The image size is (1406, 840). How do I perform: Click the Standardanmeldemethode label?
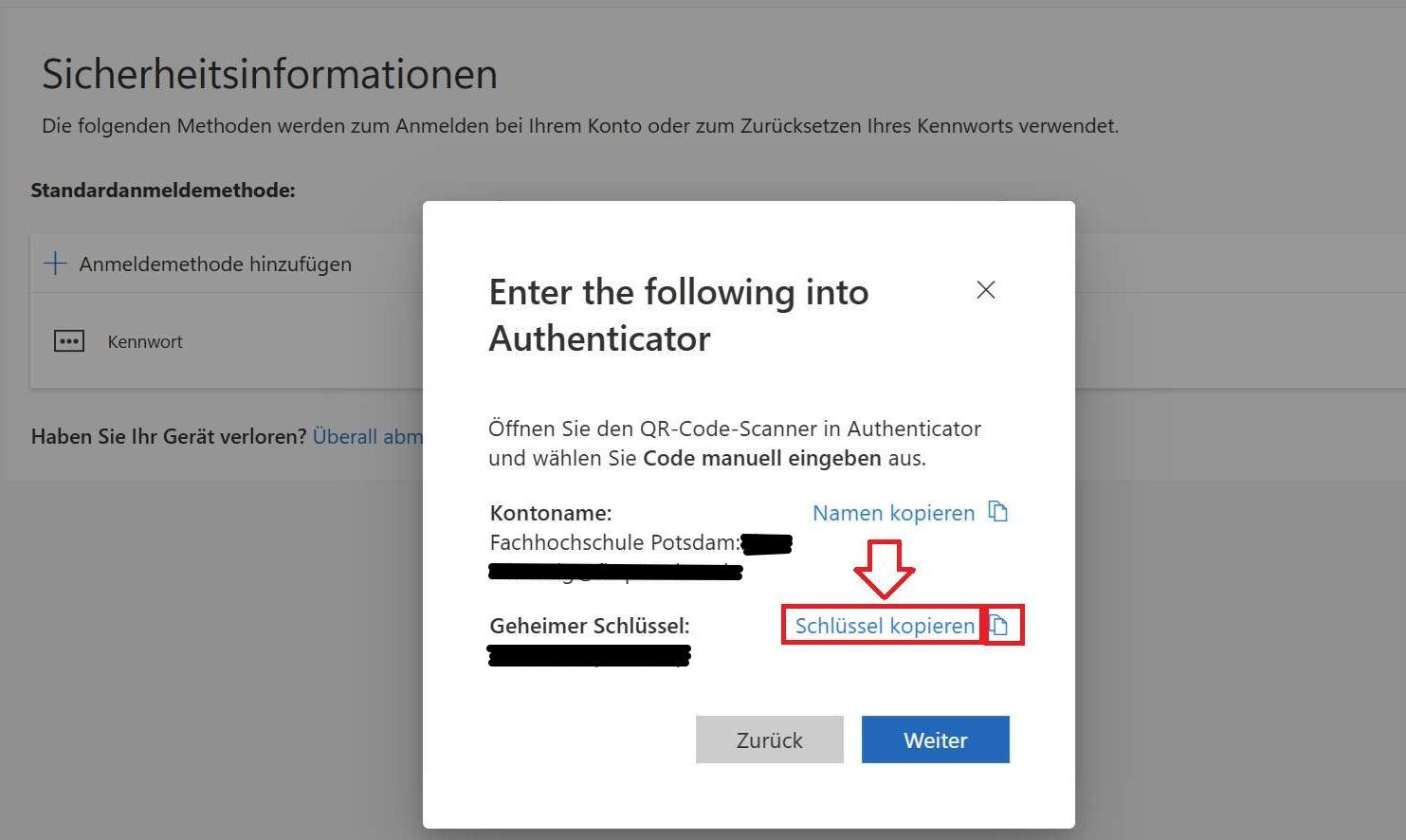tap(163, 191)
